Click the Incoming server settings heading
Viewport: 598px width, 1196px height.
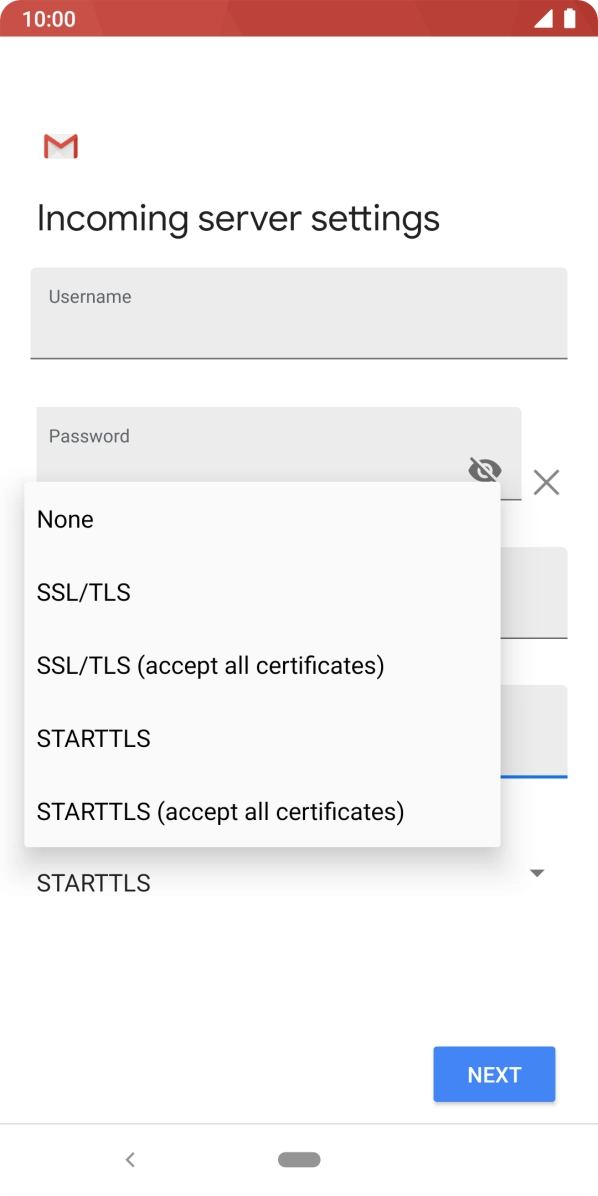click(x=238, y=218)
